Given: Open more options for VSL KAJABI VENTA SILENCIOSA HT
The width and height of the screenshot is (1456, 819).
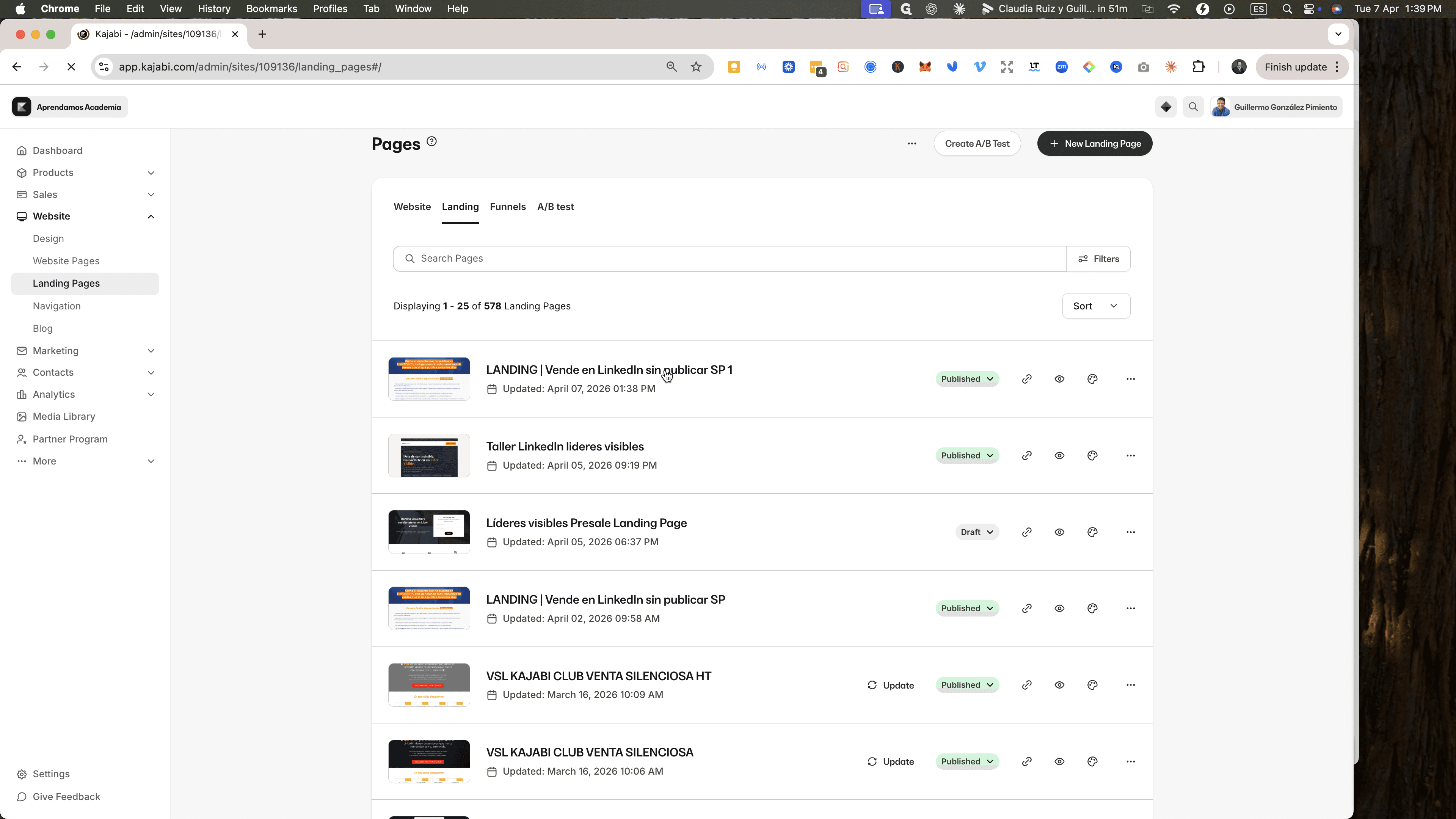Looking at the screenshot, I should (1130, 685).
